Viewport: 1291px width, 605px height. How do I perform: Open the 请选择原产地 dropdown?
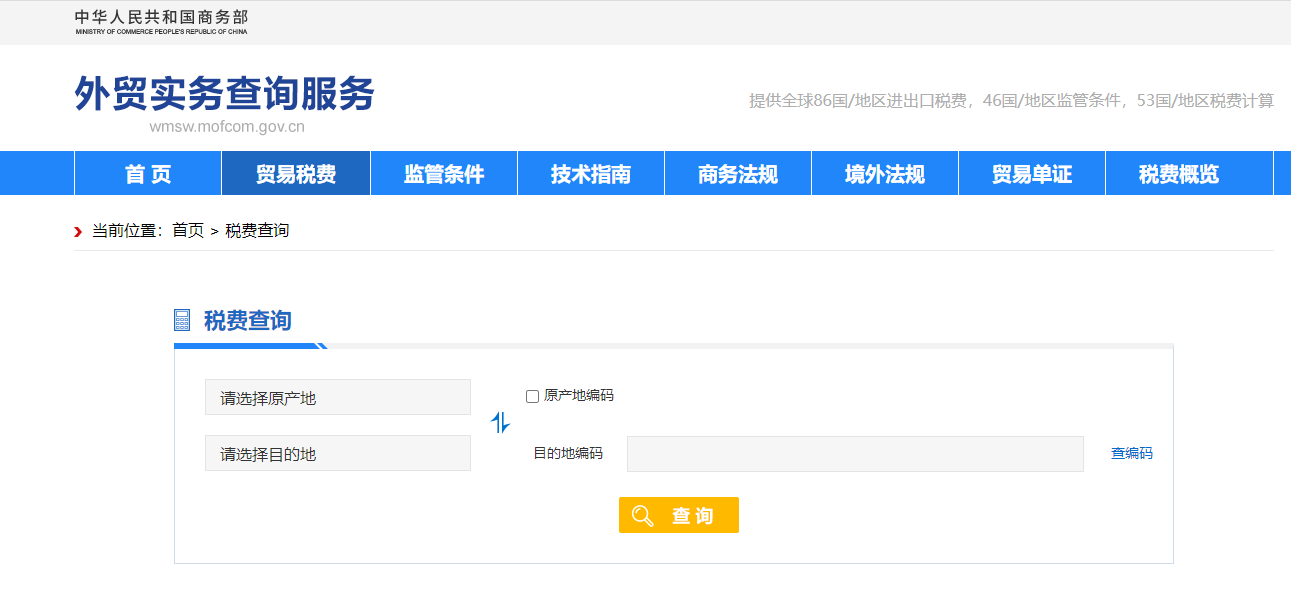[338, 397]
